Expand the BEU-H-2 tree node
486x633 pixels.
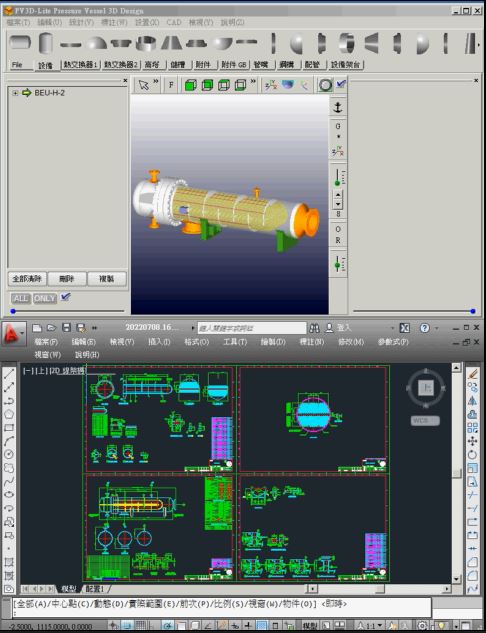coord(15,93)
